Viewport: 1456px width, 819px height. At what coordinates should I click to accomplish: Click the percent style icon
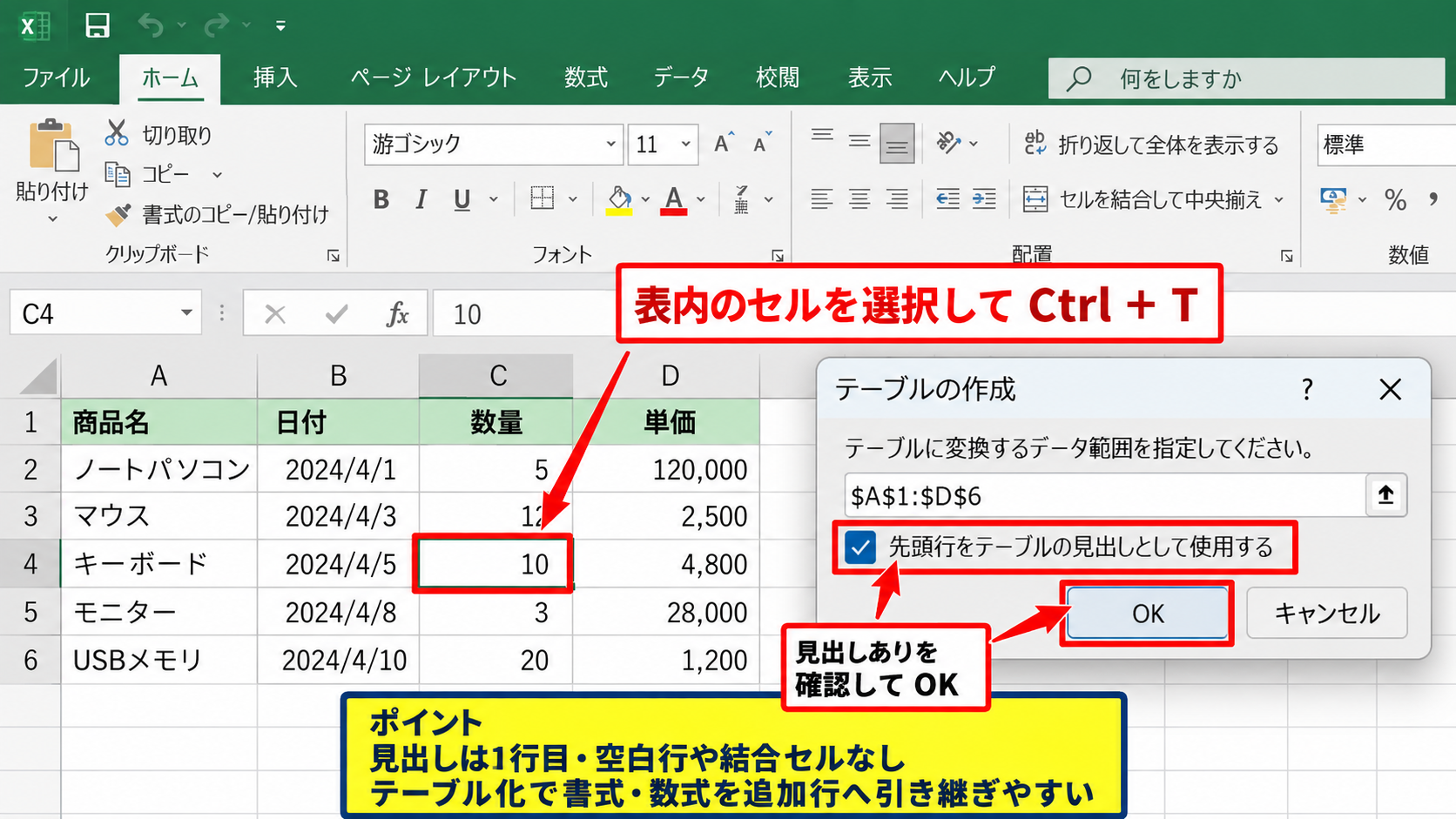point(1395,200)
